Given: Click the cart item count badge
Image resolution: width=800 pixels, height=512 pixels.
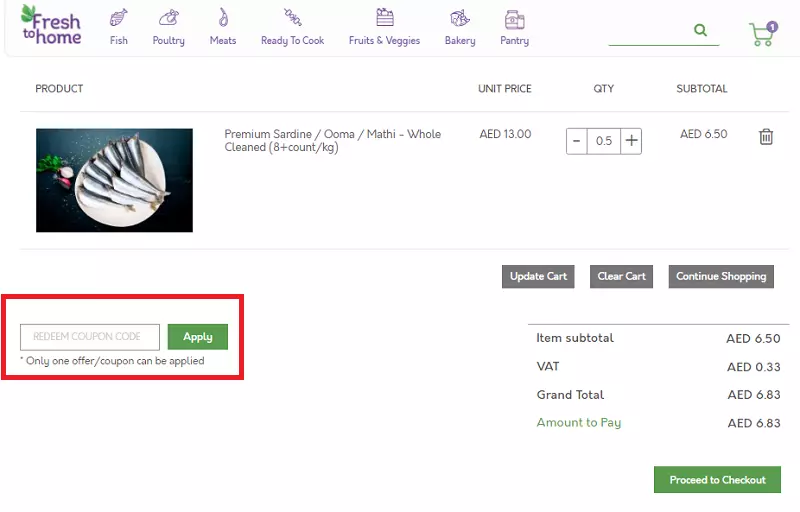Looking at the screenshot, I should pyautogui.click(x=772, y=27).
